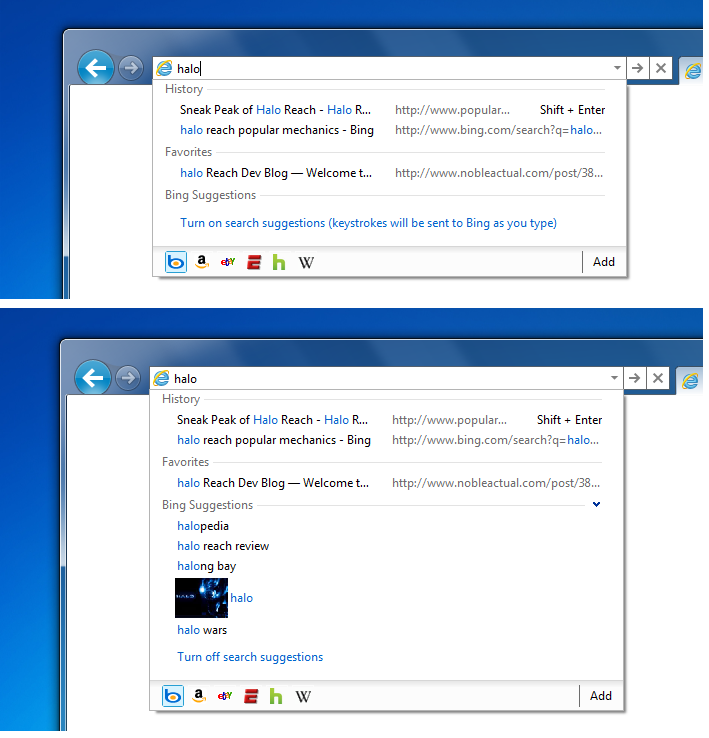Collapse Bing Suggestions chevron in bottom window
The image size is (709, 738).
point(597,505)
